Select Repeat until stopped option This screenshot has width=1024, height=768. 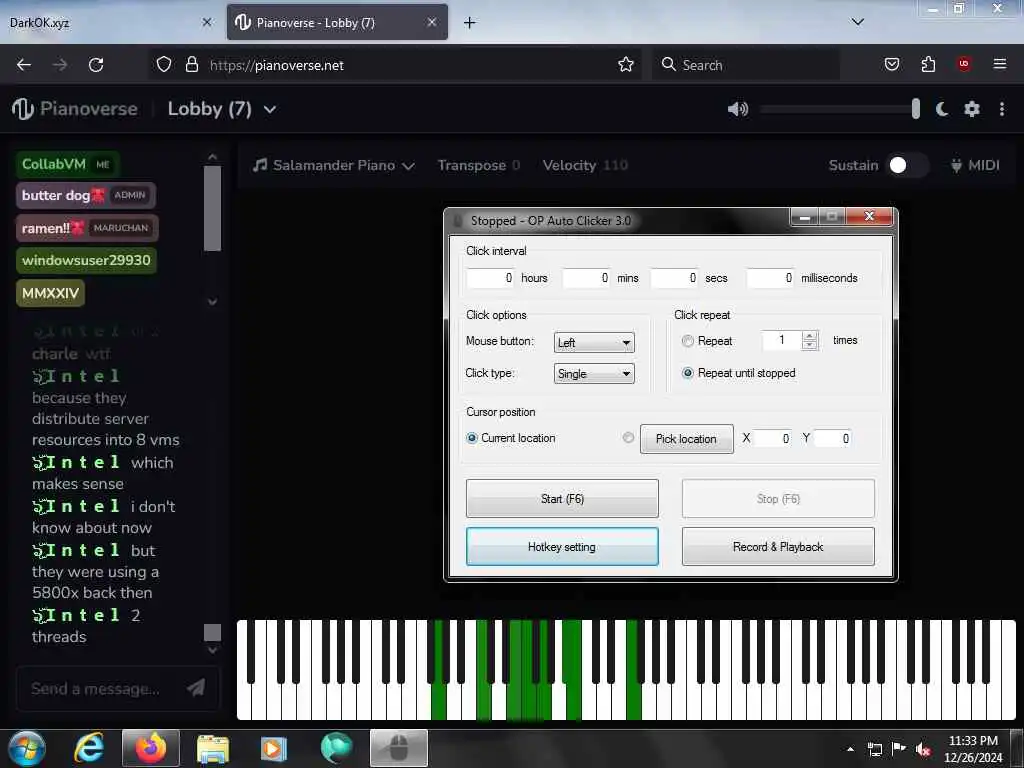click(688, 373)
